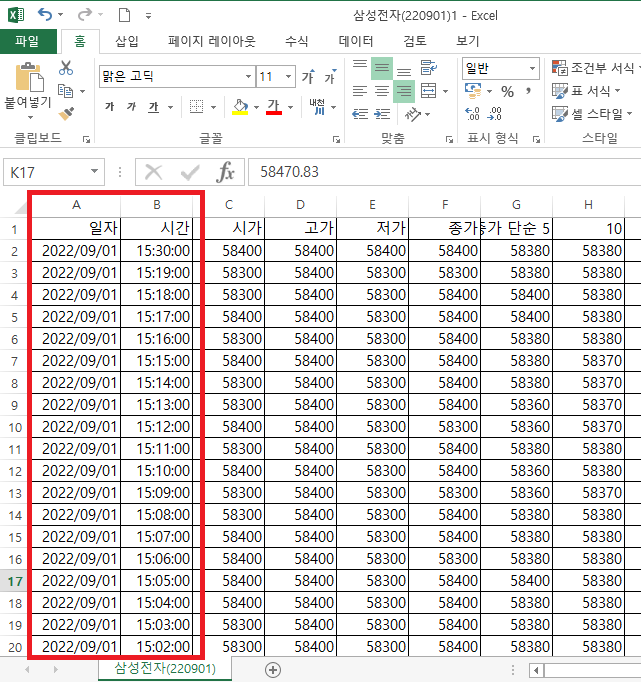Toggle Underline formatting
This screenshot has height=682, width=641.
tap(154, 107)
